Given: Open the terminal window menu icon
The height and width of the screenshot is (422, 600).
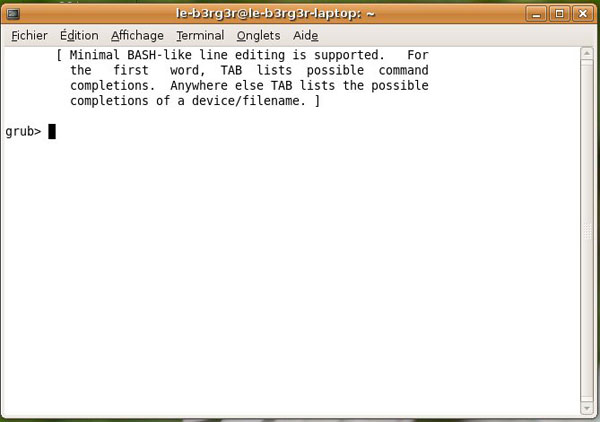Looking at the screenshot, I should pyautogui.click(x=13, y=14).
